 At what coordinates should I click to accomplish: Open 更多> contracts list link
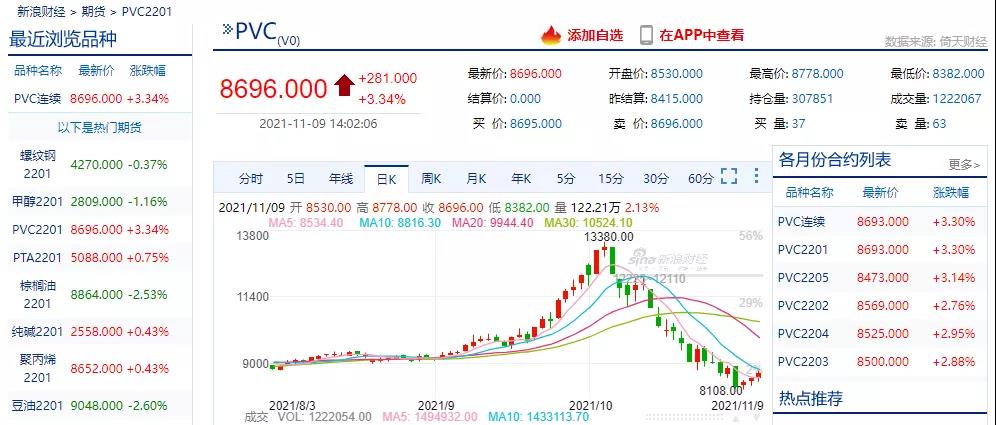click(x=964, y=165)
